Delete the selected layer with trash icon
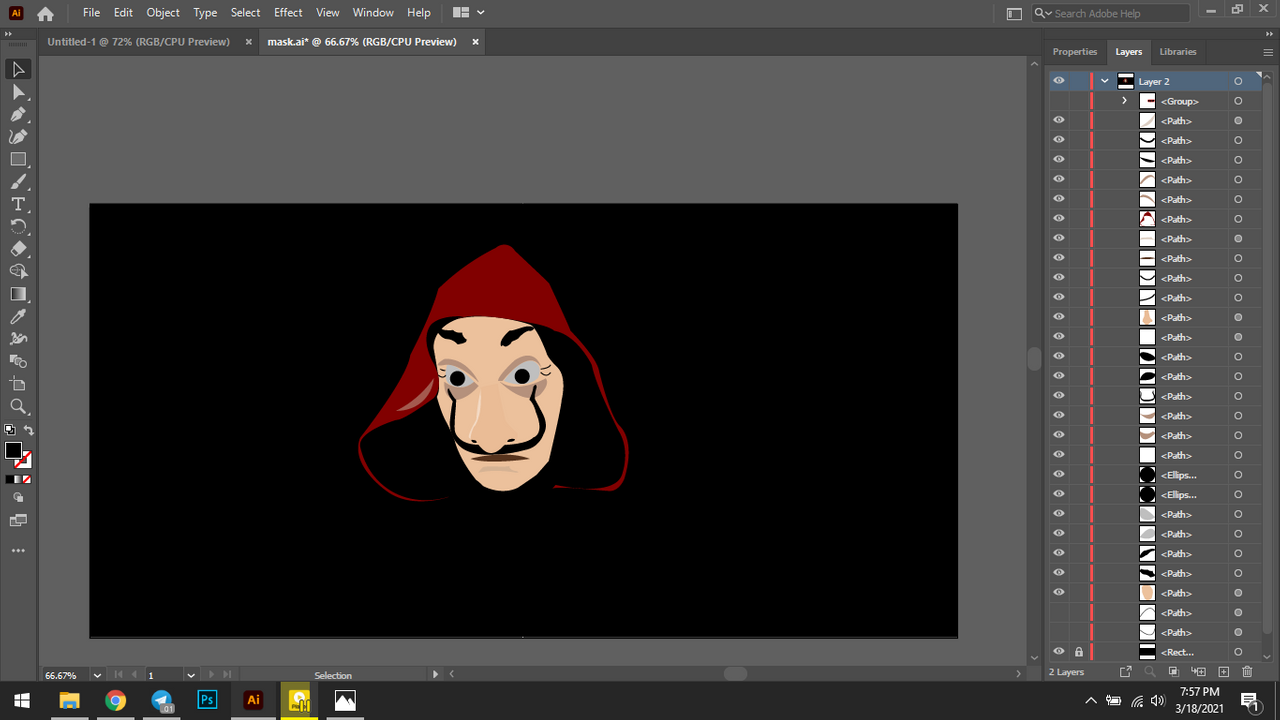 (1247, 672)
